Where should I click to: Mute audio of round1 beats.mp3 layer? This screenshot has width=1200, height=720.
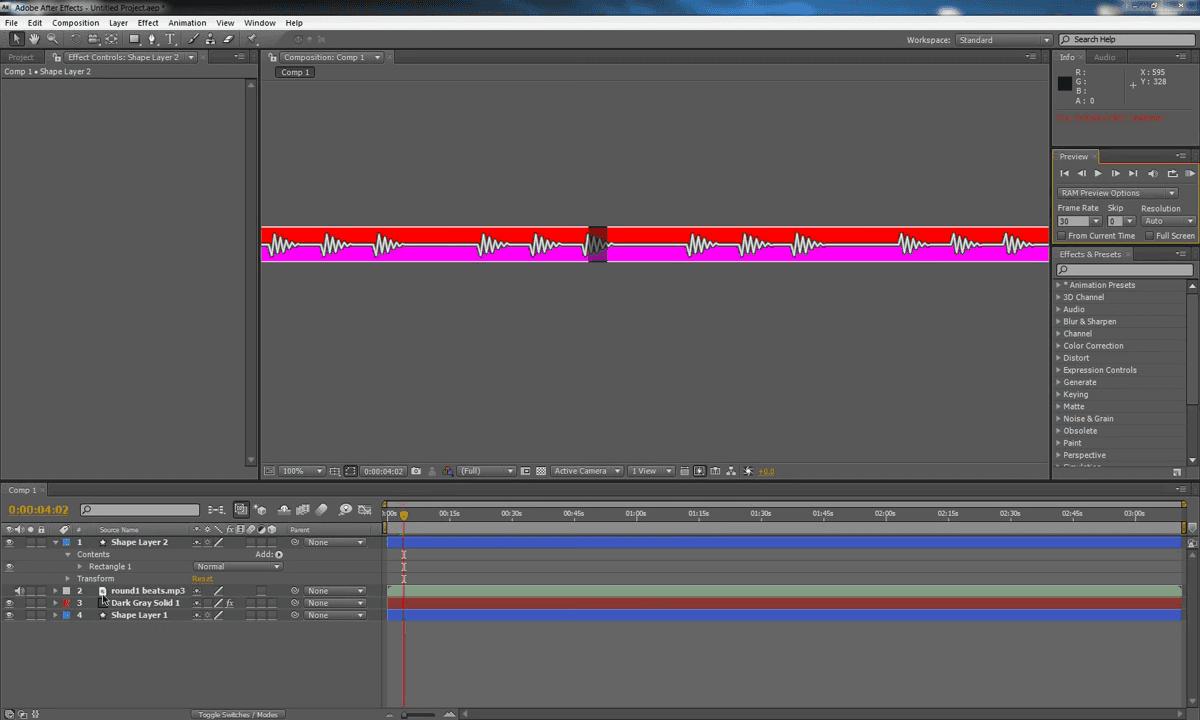point(19,591)
